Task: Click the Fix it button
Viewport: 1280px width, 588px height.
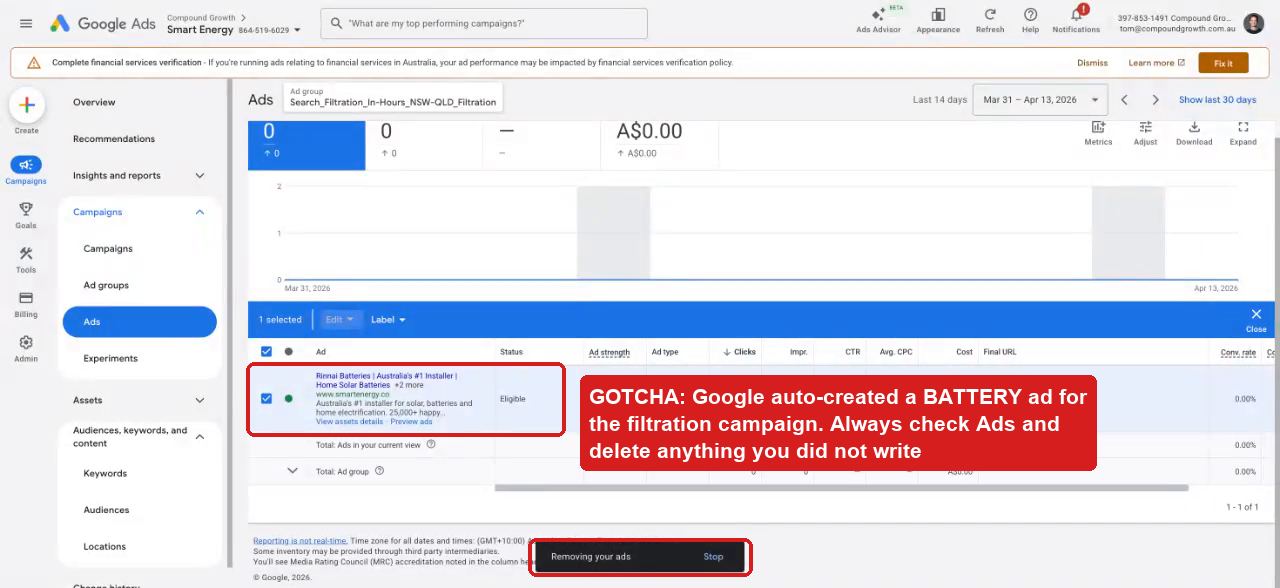Action: (1223, 63)
